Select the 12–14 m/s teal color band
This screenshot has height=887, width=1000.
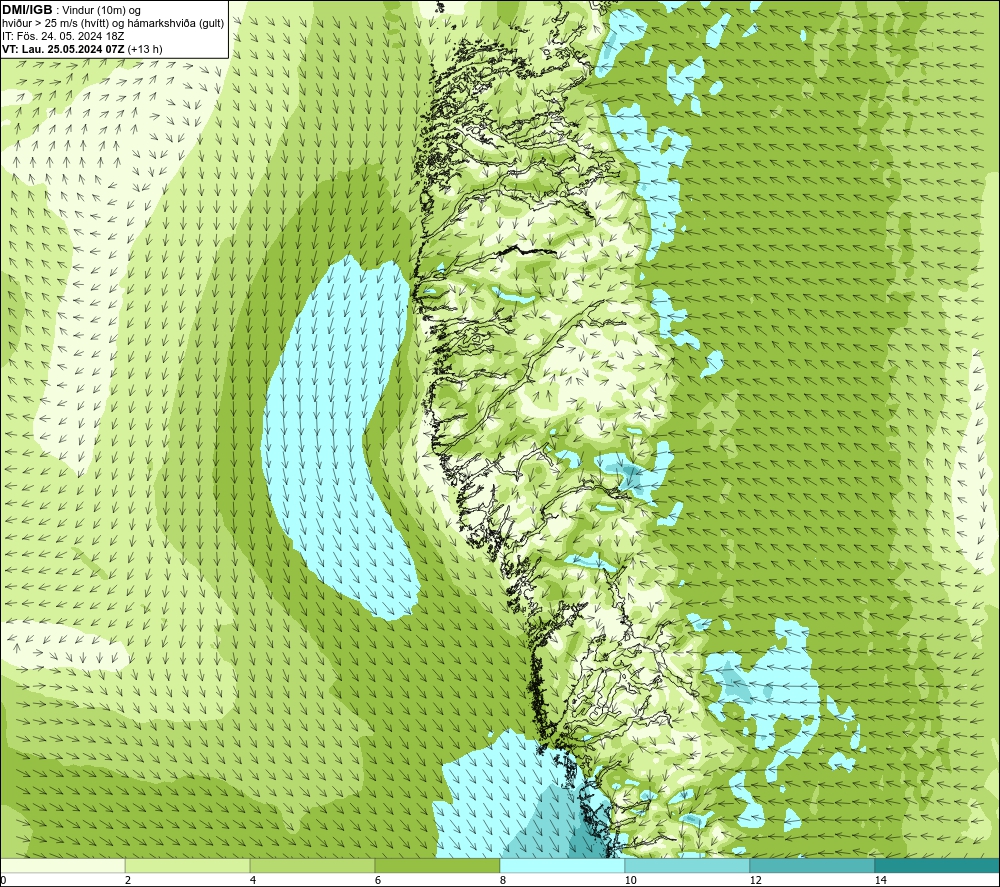(812, 865)
